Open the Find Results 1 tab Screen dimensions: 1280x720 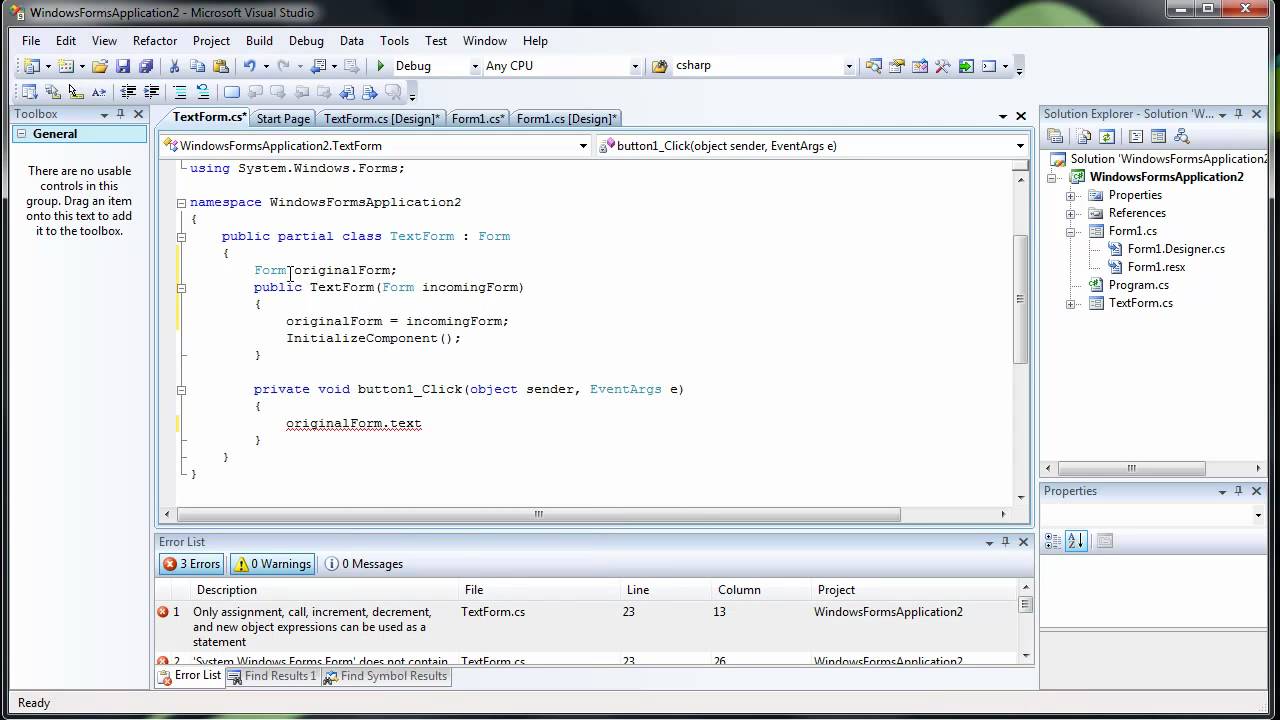pyautogui.click(x=272, y=676)
